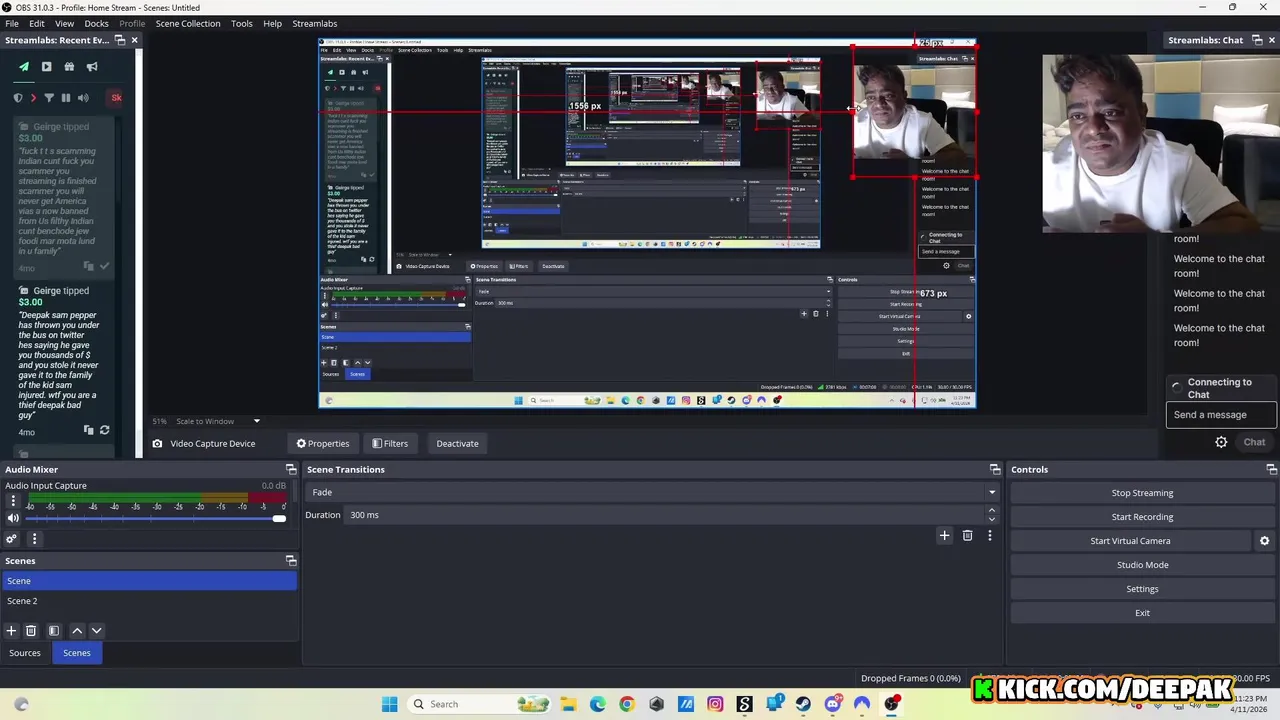This screenshot has height=720, width=1280.
Task: Mark the first Geirge tip as read
Action: pos(104,266)
